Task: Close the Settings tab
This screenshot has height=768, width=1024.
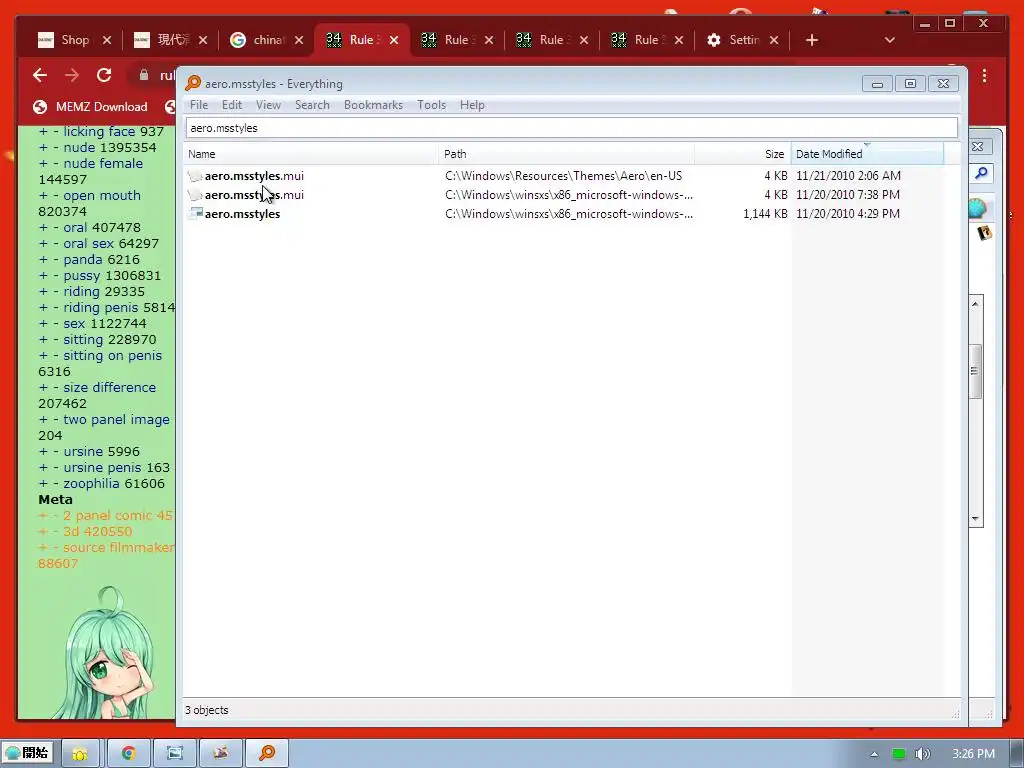Action: pyautogui.click(x=774, y=40)
